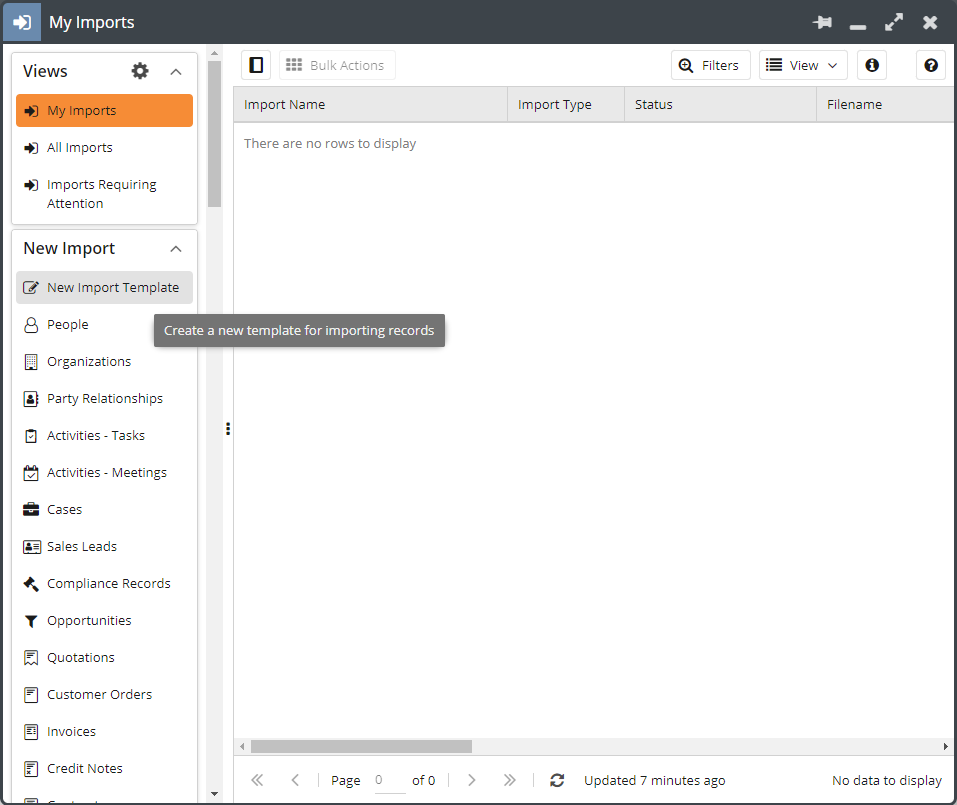This screenshot has width=957, height=805.
Task: Toggle the side panel layout icon
Action: click(256, 65)
